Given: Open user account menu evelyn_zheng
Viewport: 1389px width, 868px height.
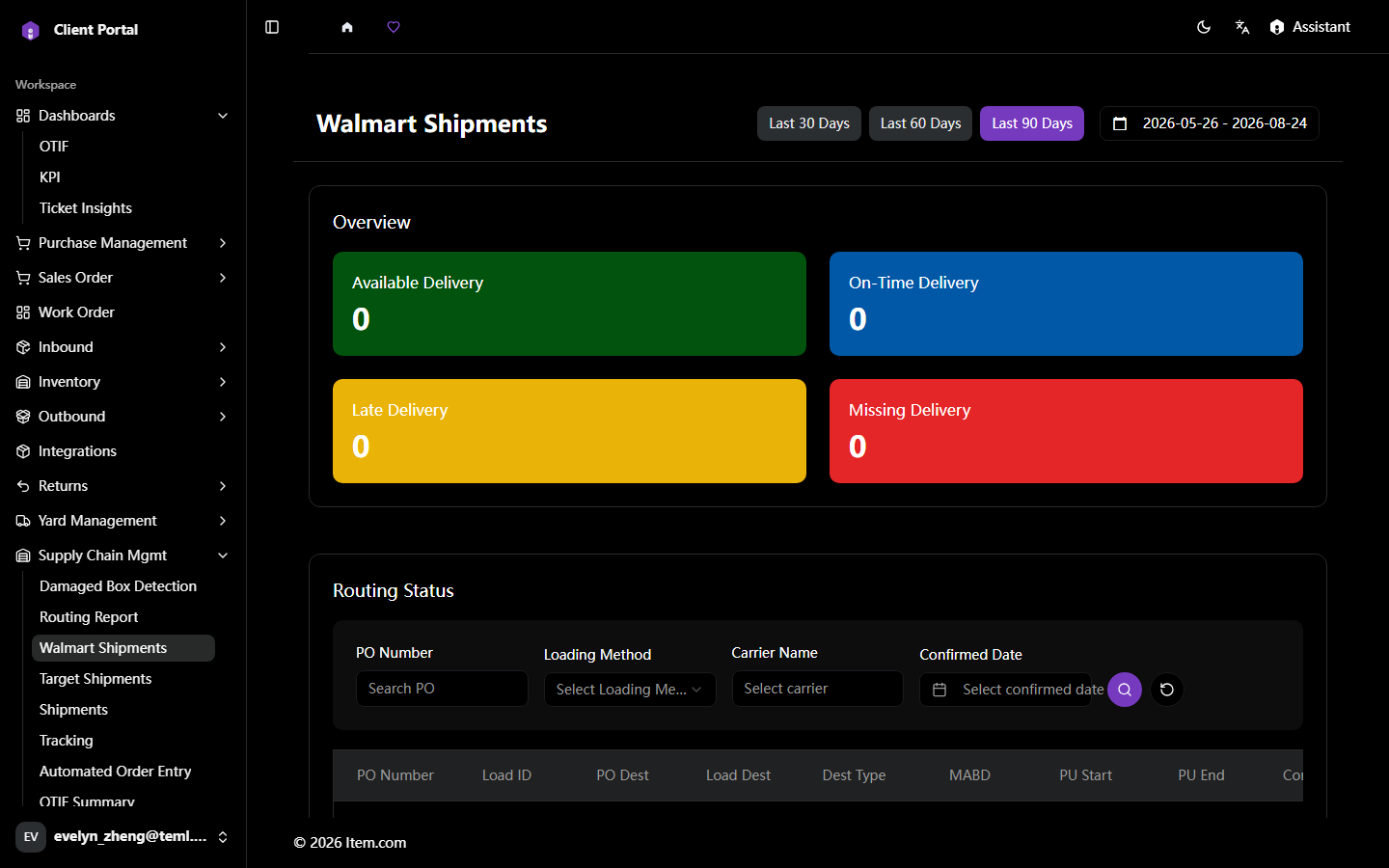Looking at the screenshot, I should click(x=123, y=837).
